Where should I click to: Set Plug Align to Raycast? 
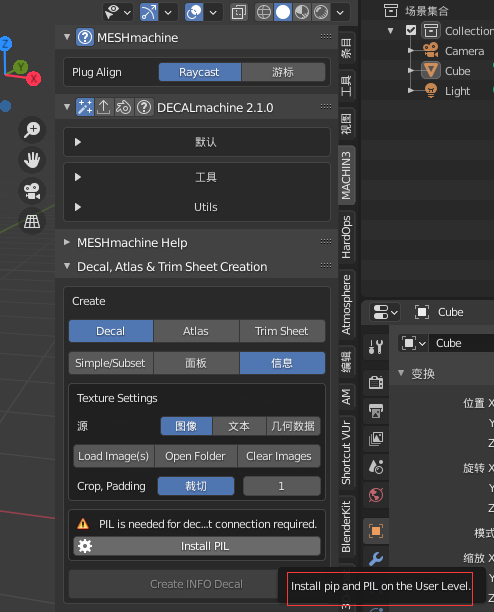pyautogui.click(x=199, y=72)
